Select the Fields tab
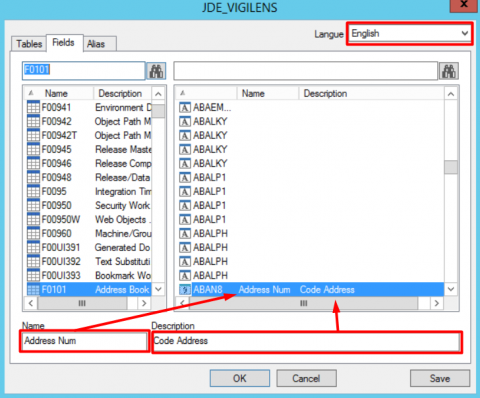 pyautogui.click(x=64, y=43)
